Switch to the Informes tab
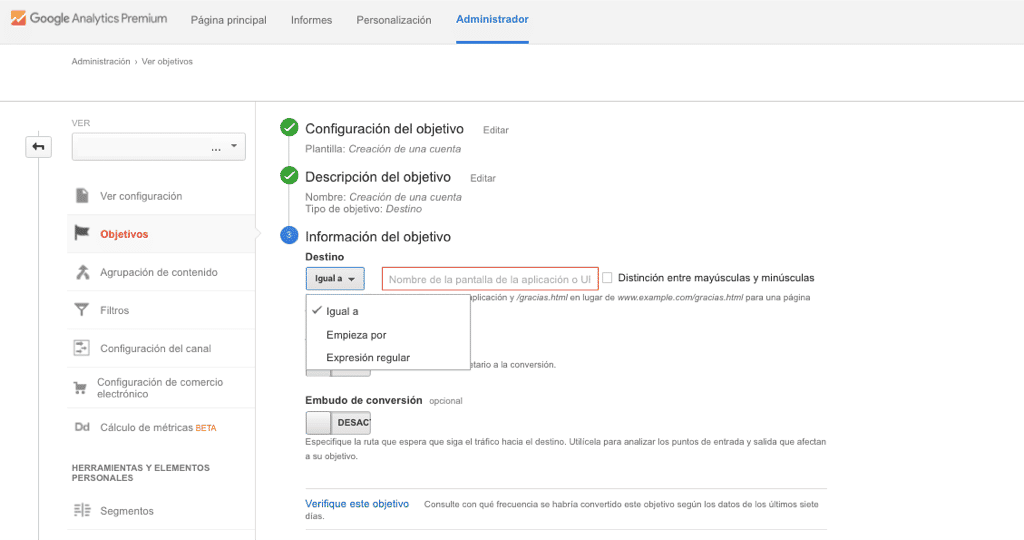 click(x=311, y=20)
